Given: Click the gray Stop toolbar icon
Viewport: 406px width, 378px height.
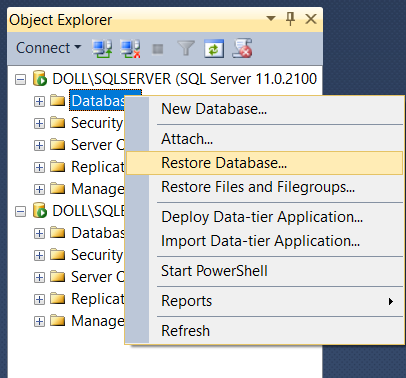Looking at the screenshot, I should coord(158,49).
